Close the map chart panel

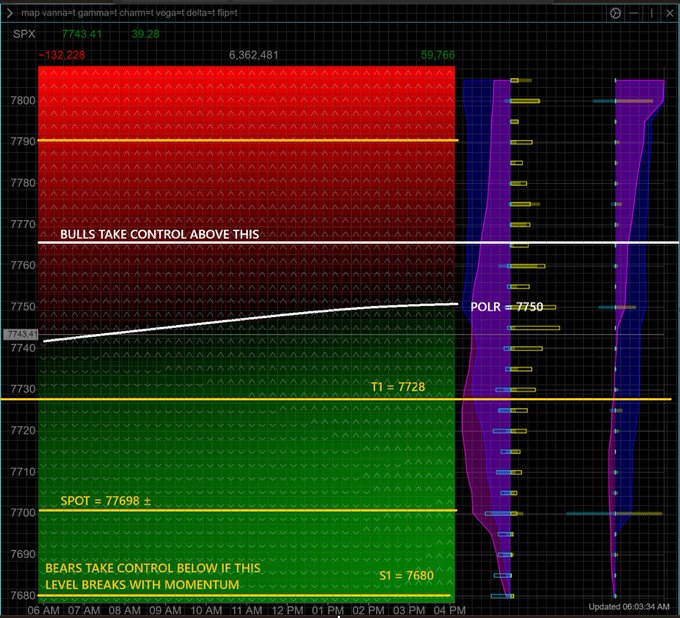(x=670, y=13)
